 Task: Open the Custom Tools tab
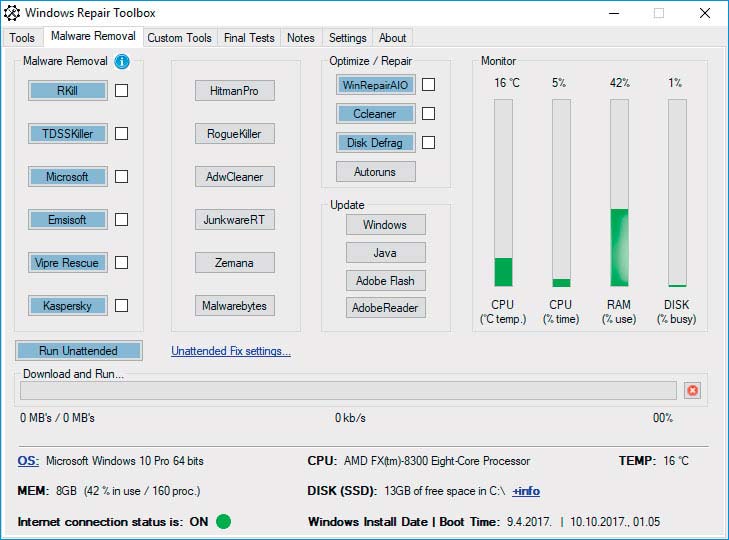(179, 38)
